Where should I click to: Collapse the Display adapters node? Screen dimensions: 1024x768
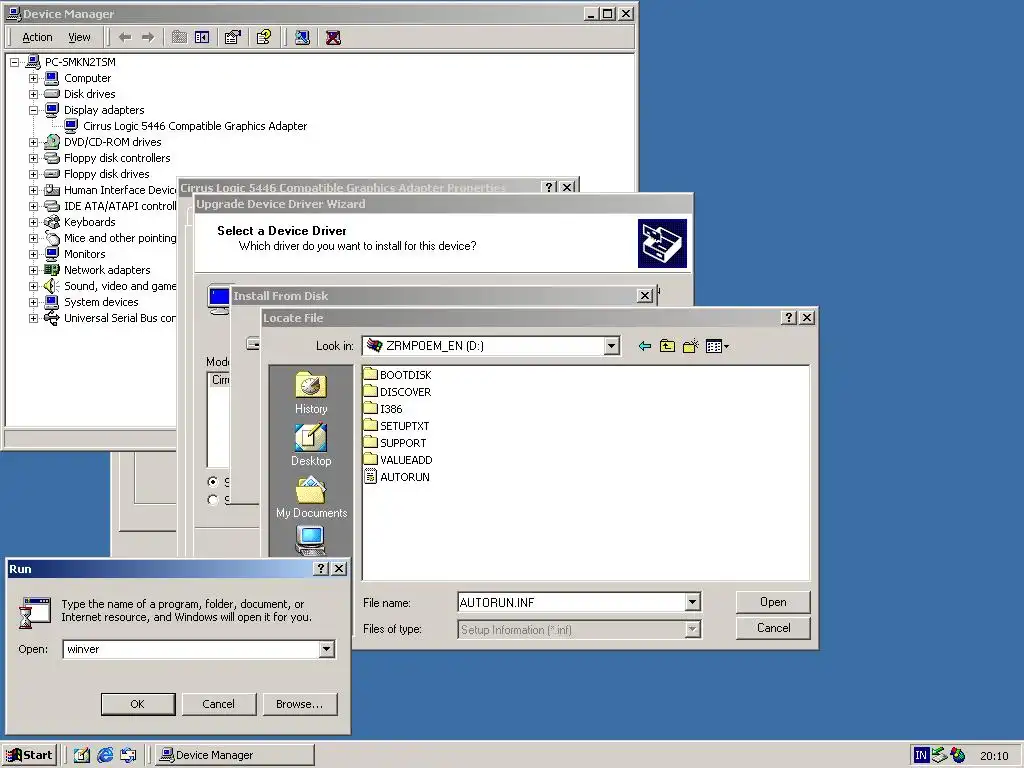tap(33, 110)
